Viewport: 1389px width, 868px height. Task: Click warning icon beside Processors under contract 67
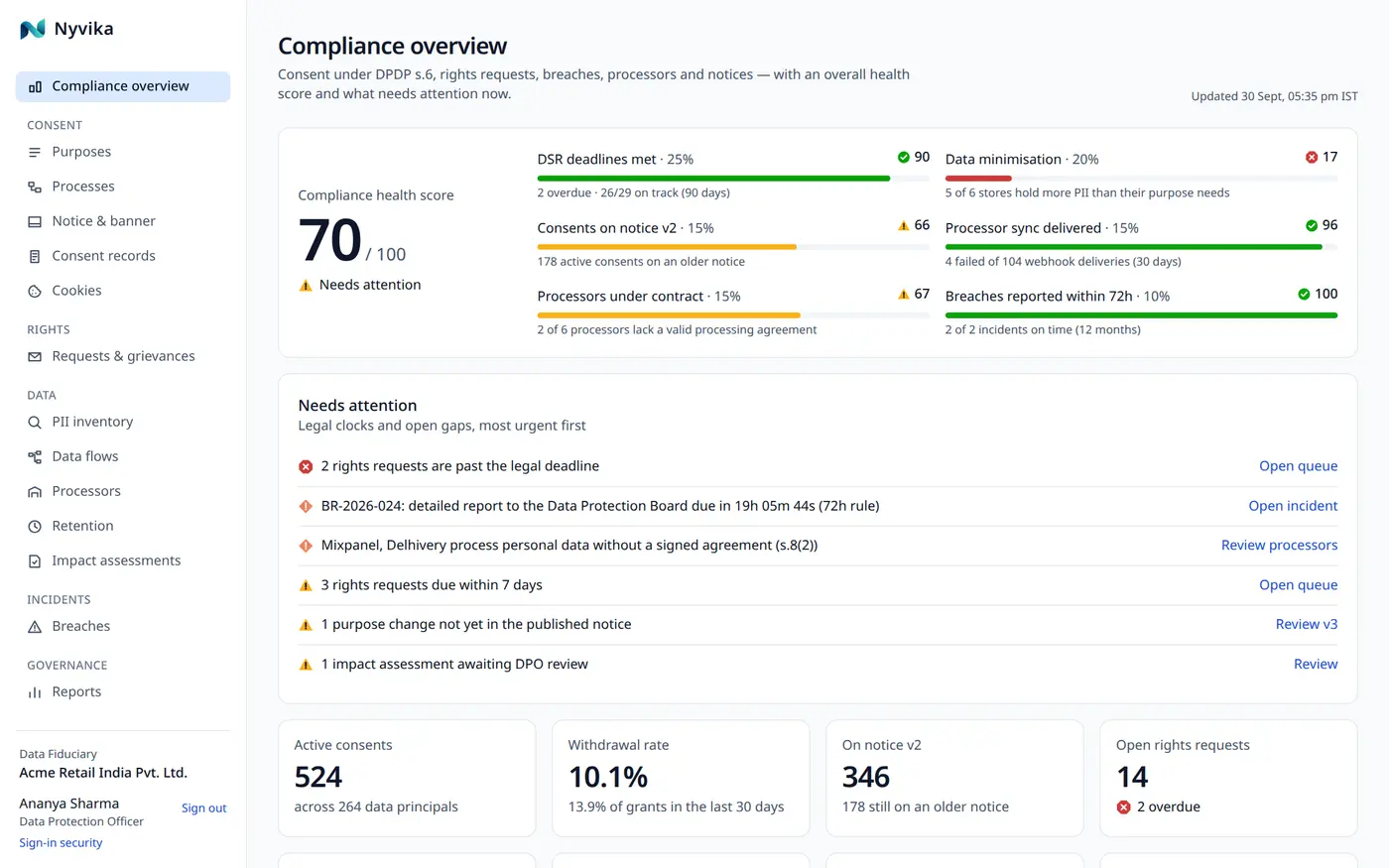tap(904, 294)
